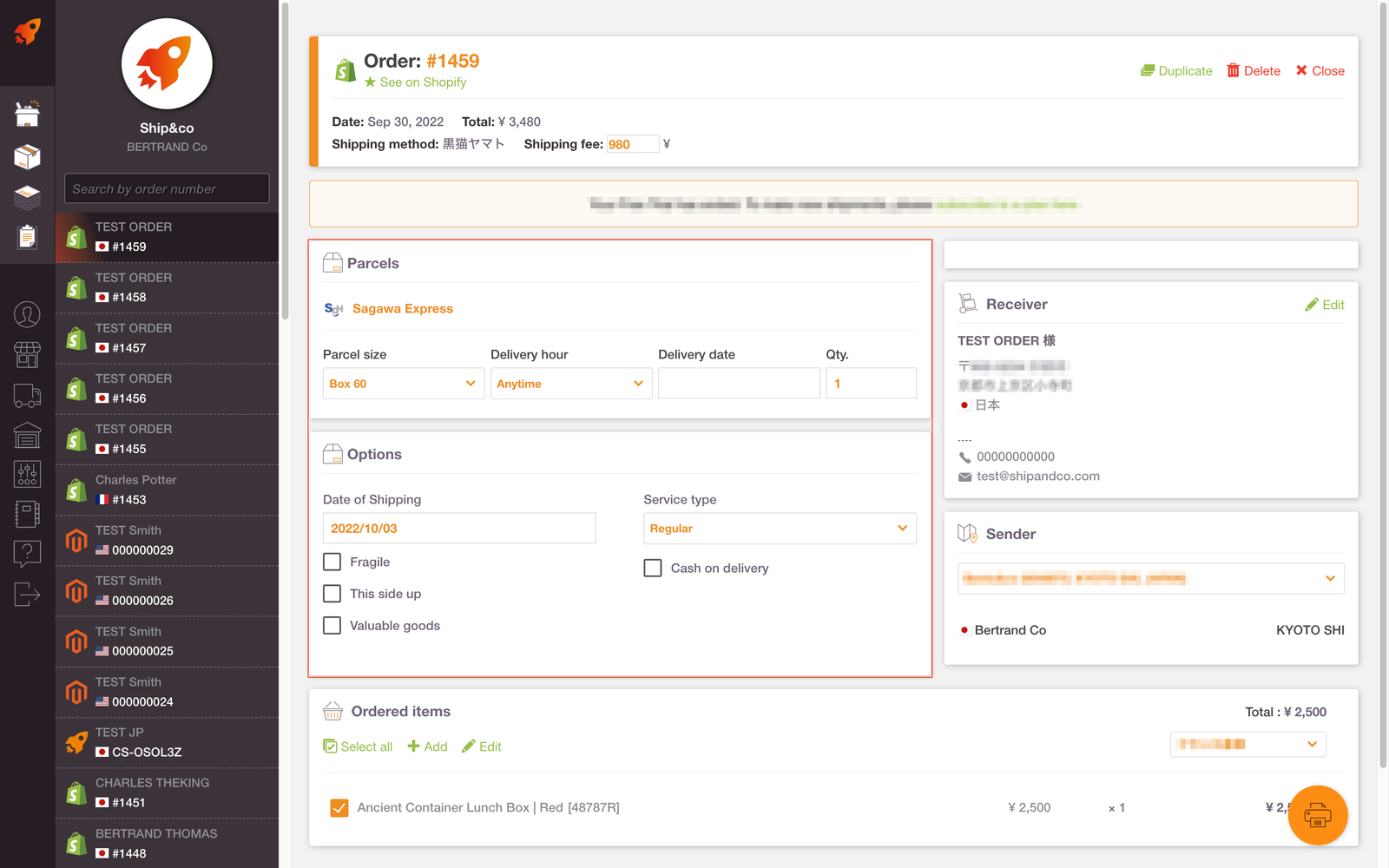Open the logout icon in sidebar
1389x868 pixels.
(x=27, y=595)
